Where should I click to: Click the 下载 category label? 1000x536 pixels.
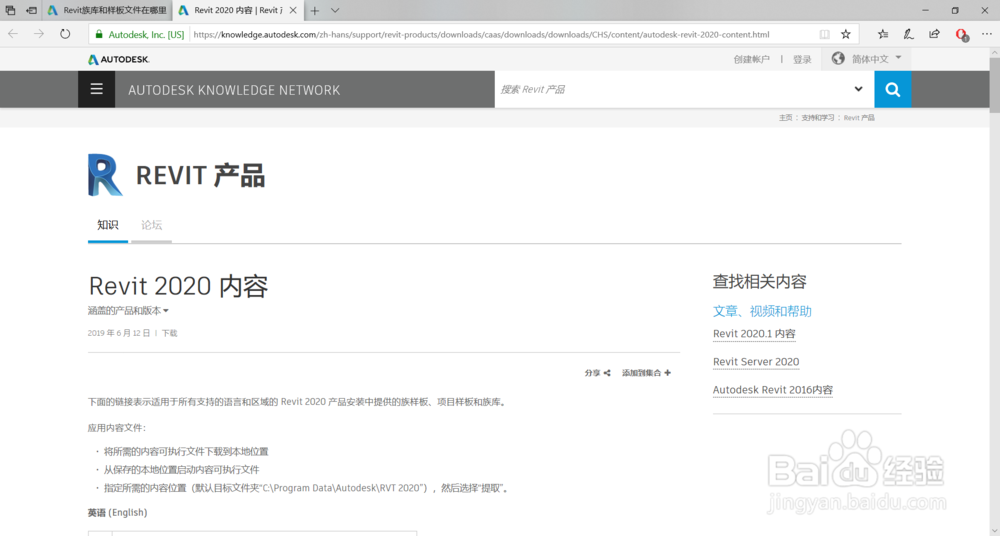coord(170,333)
